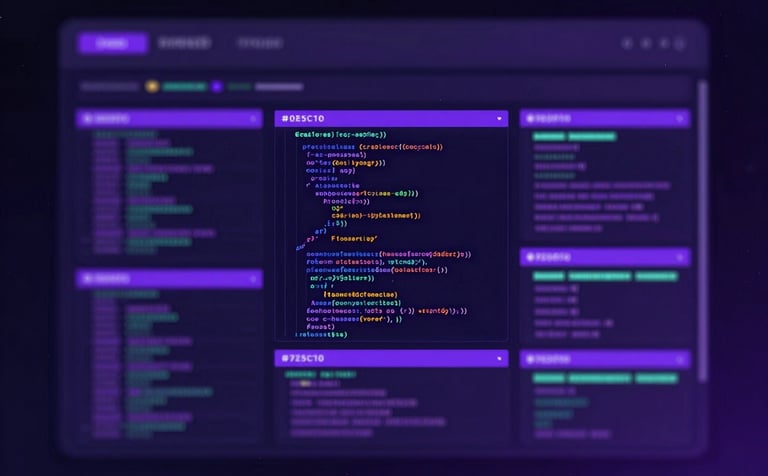The image size is (768, 476).
Task: Expand the chevron on the bottom right-side panel header
Action: (x=680, y=359)
